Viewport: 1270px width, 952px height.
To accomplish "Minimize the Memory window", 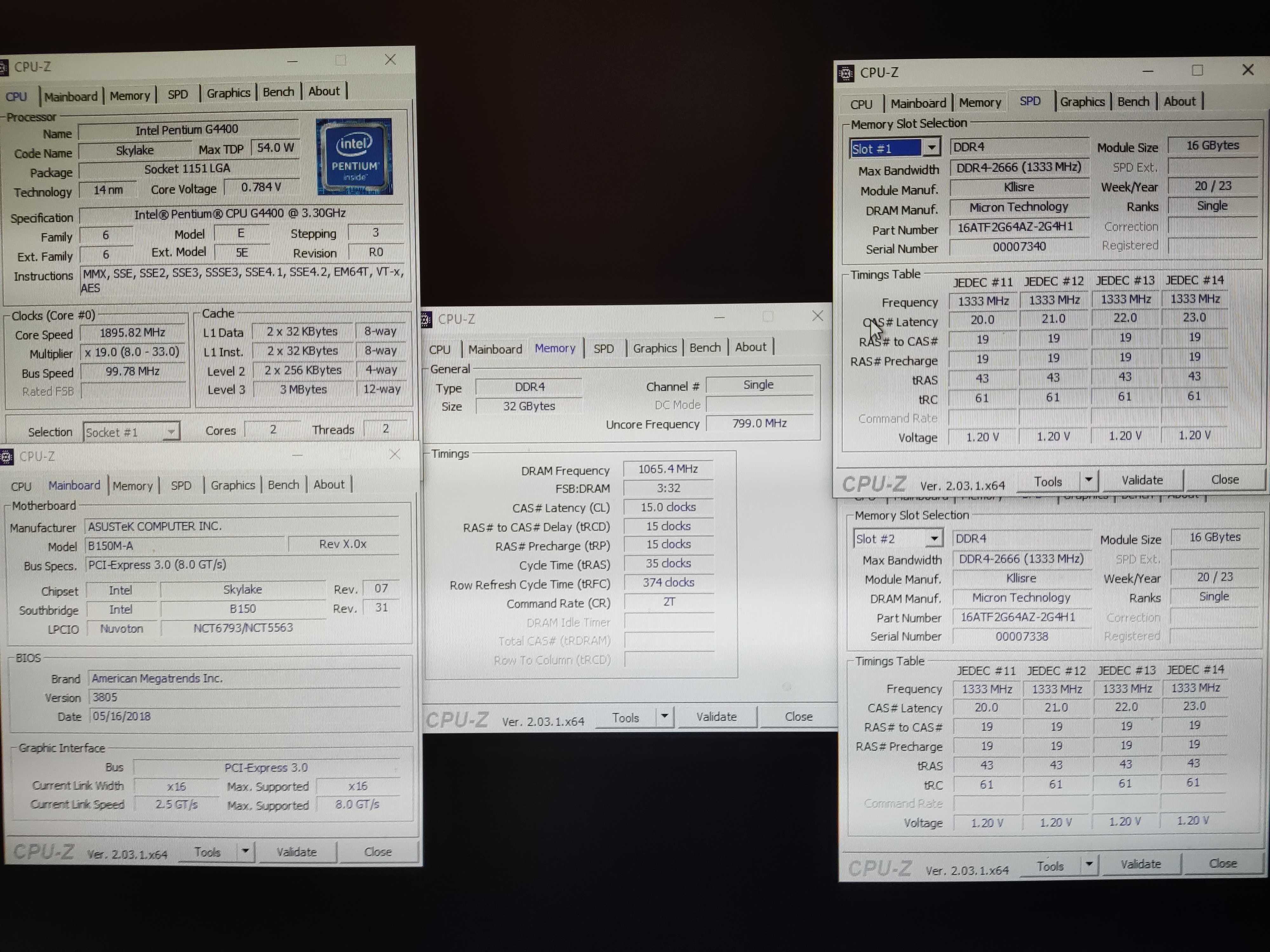I will (x=719, y=317).
